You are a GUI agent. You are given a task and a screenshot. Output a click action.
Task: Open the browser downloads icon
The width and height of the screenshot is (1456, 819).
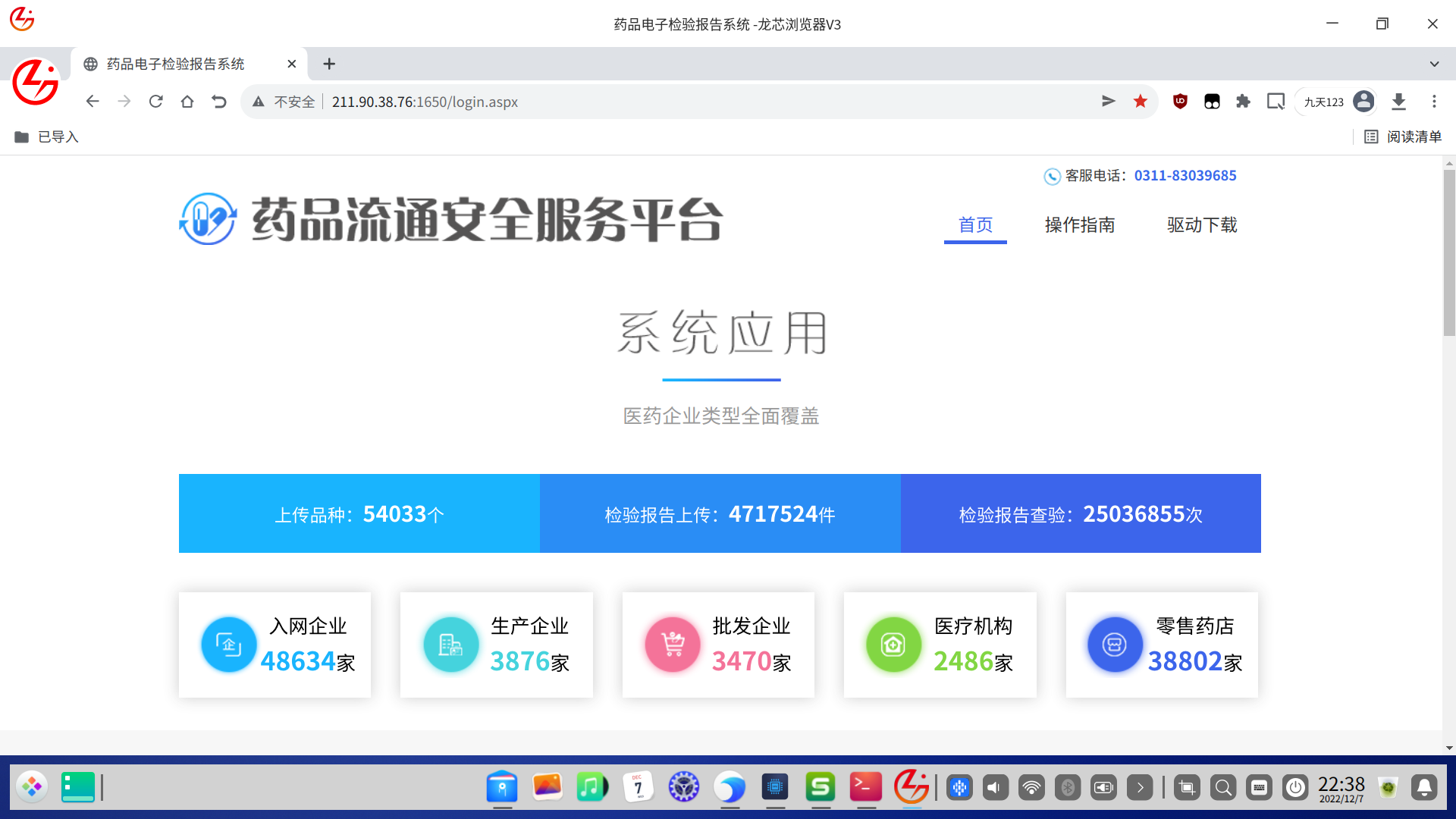[x=1399, y=102]
